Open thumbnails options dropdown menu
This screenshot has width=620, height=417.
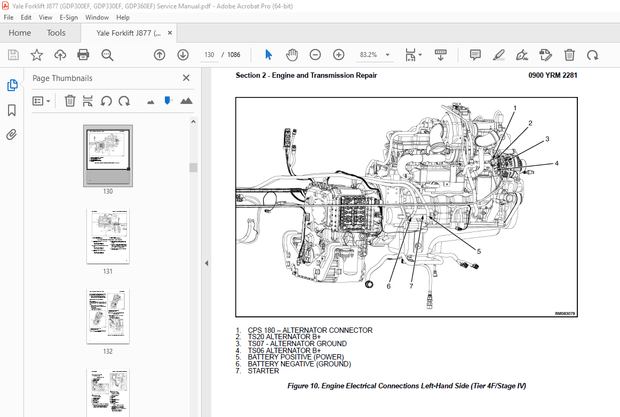(41, 101)
